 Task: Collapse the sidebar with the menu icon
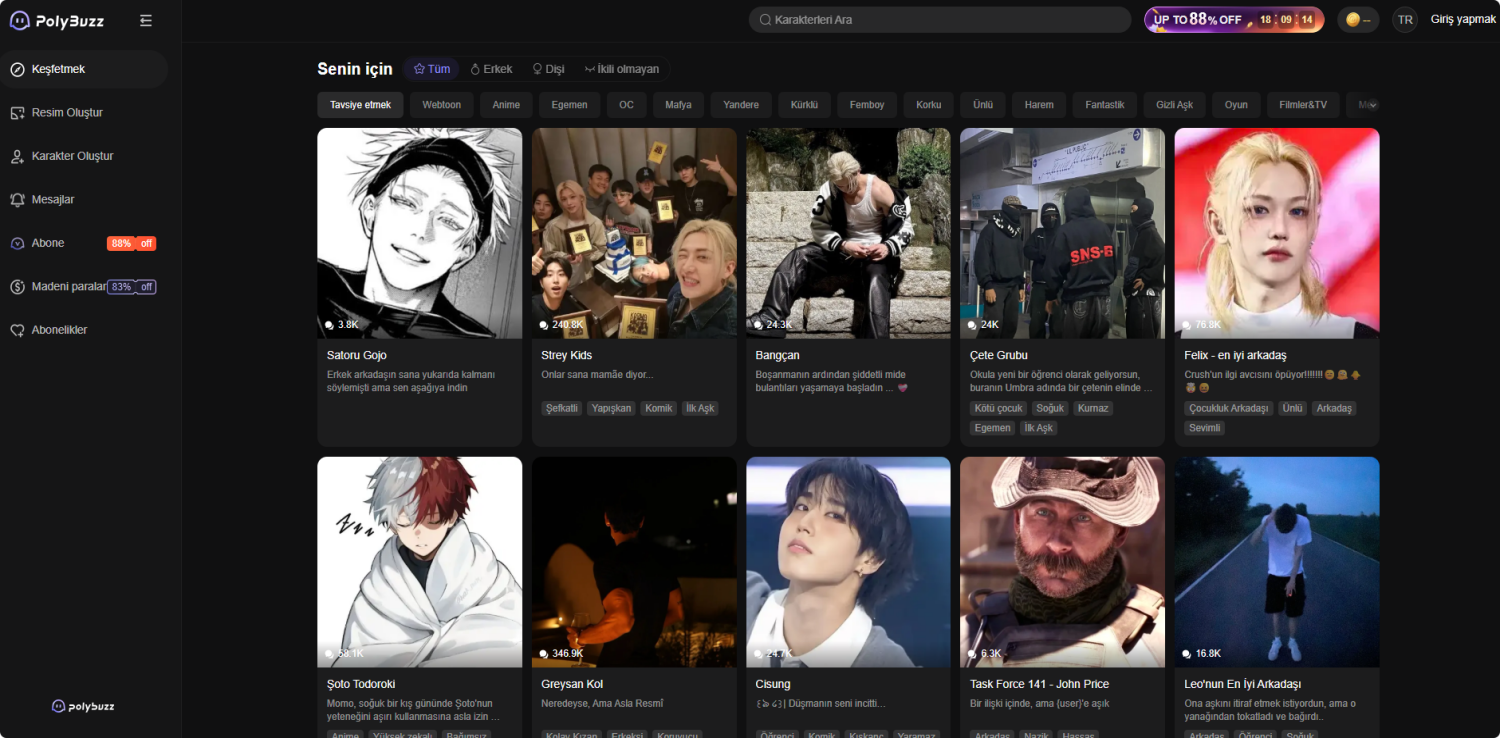click(147, 20)
